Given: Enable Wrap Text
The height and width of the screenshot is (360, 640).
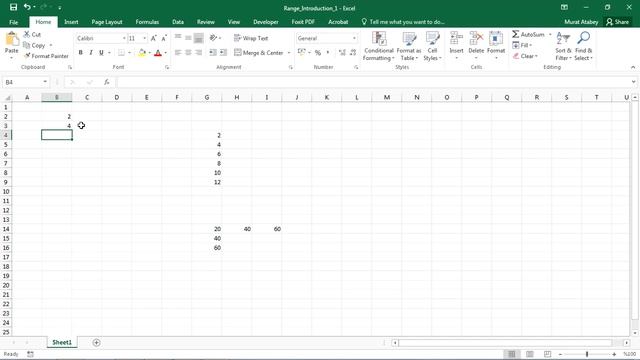Looking at the screenshot, I should 251,38.
